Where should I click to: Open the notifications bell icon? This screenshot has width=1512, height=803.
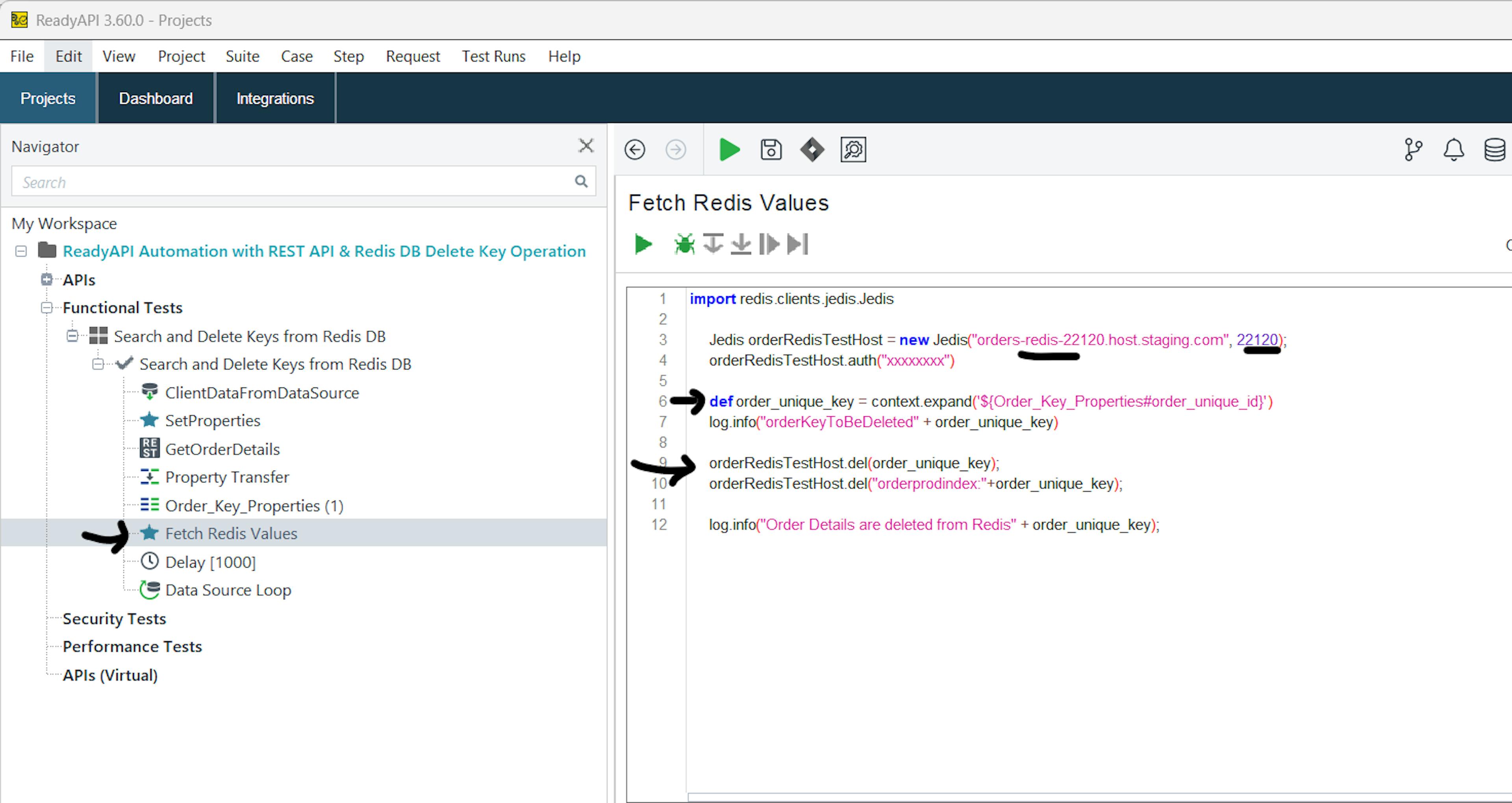point(1453,150)
